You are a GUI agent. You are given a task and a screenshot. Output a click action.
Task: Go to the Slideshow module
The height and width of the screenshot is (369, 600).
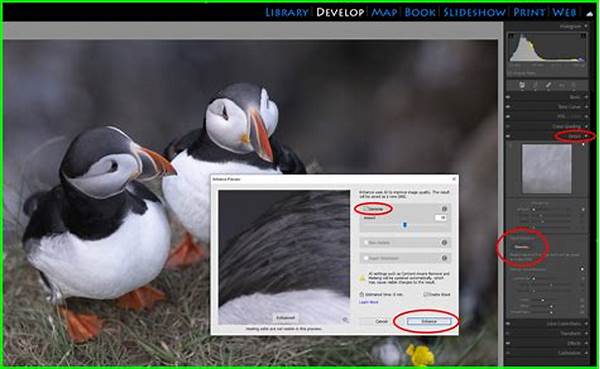(x=474, y=12)
